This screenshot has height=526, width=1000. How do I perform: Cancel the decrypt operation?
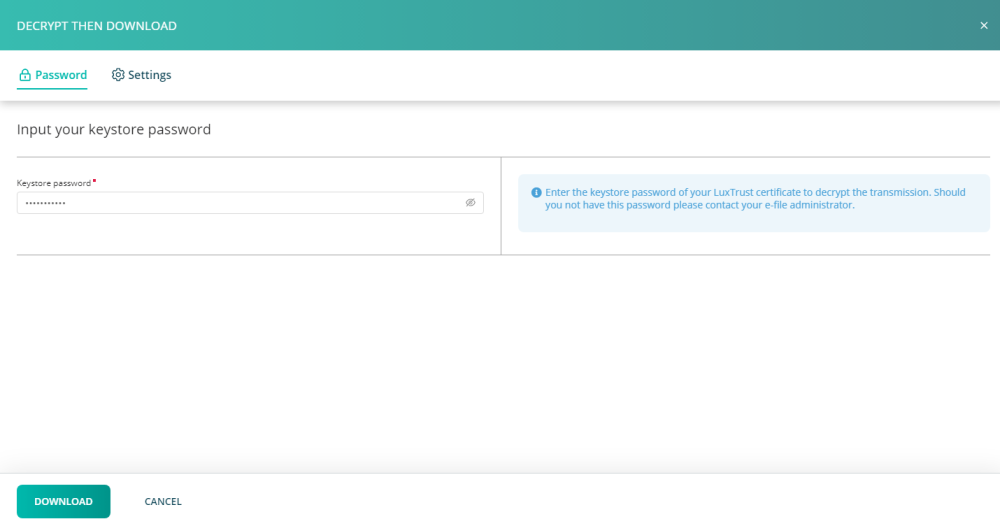(x=163, y=502)
